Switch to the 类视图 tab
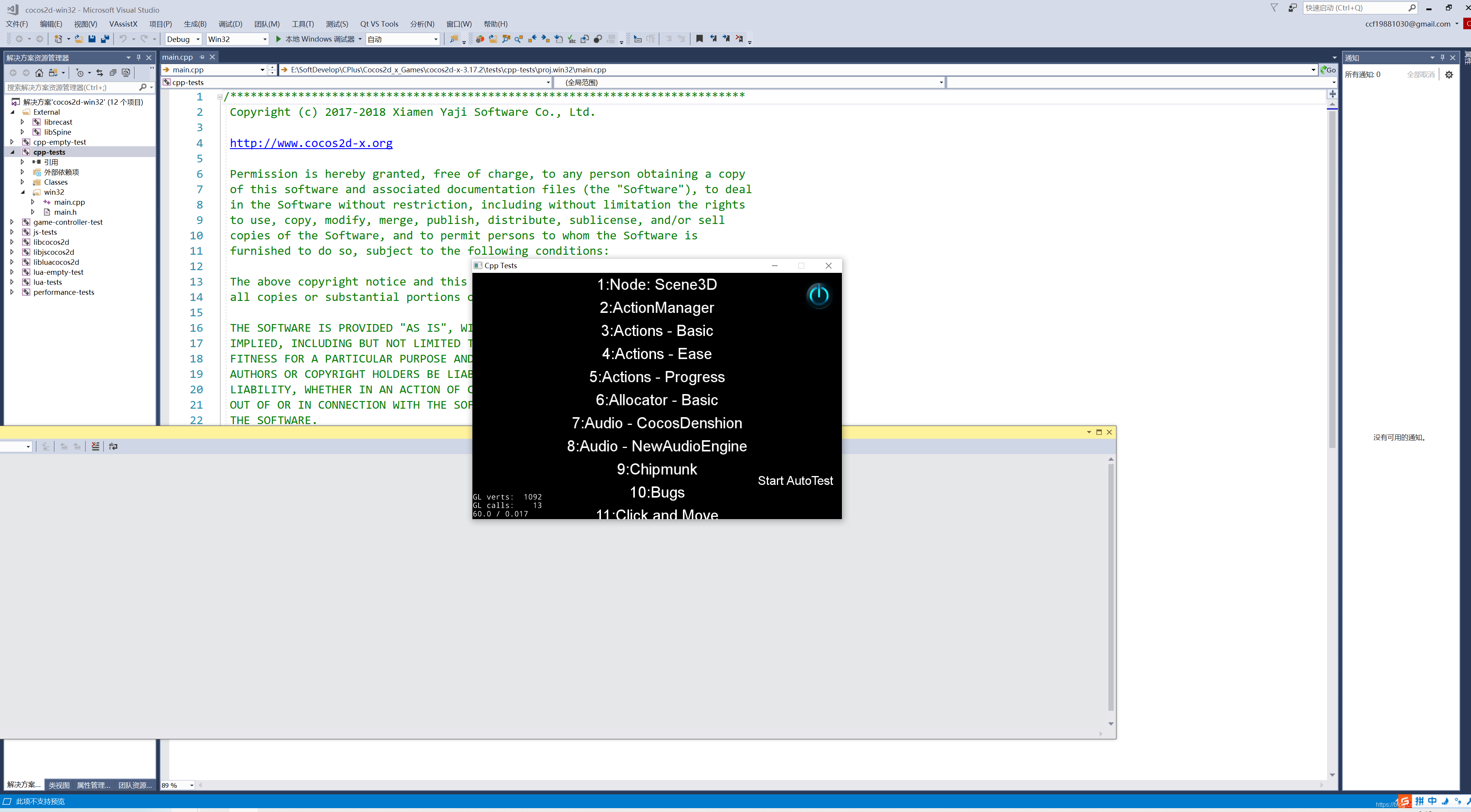This screenshot has height=812, width=1471. pyautogui.click(x=59, y=785)
